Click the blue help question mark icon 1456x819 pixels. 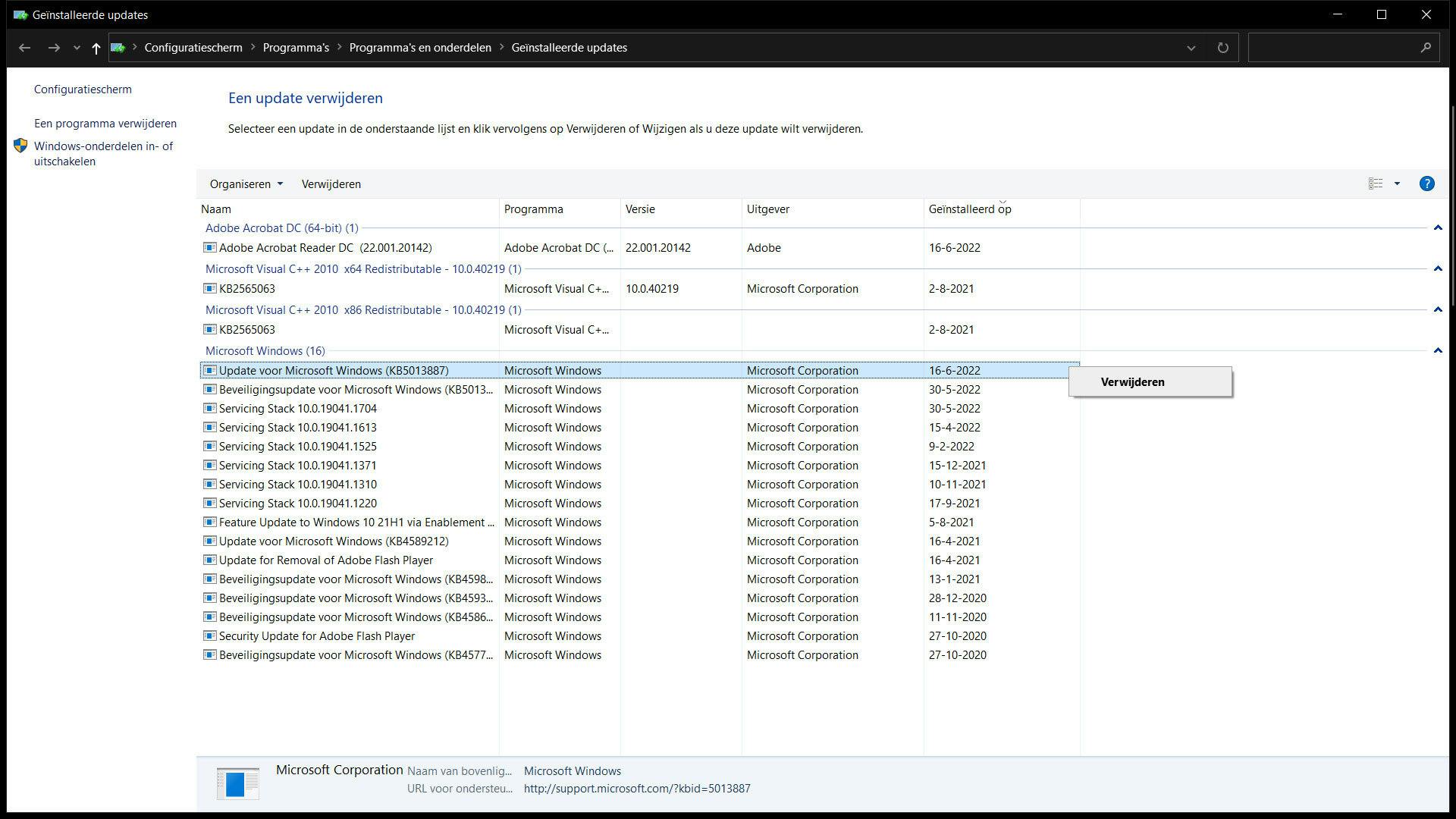pos(1426,184)
